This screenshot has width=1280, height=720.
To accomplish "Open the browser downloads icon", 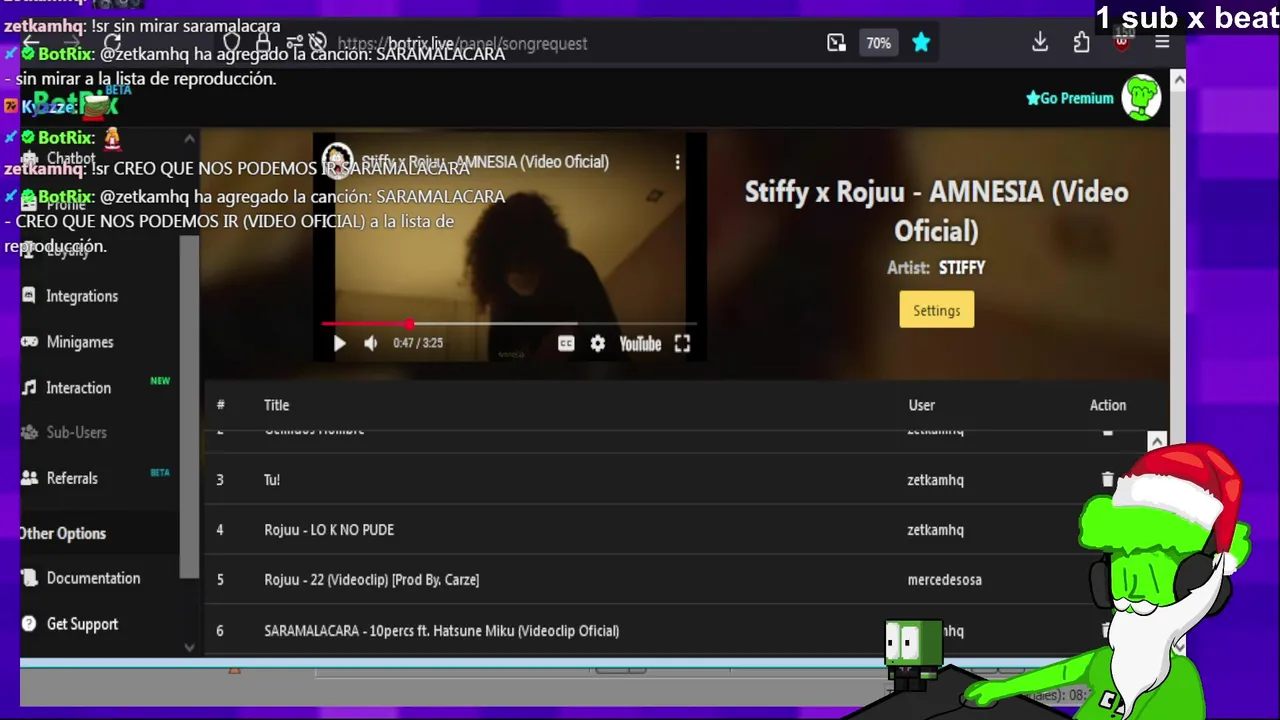I will [1040, 42].
